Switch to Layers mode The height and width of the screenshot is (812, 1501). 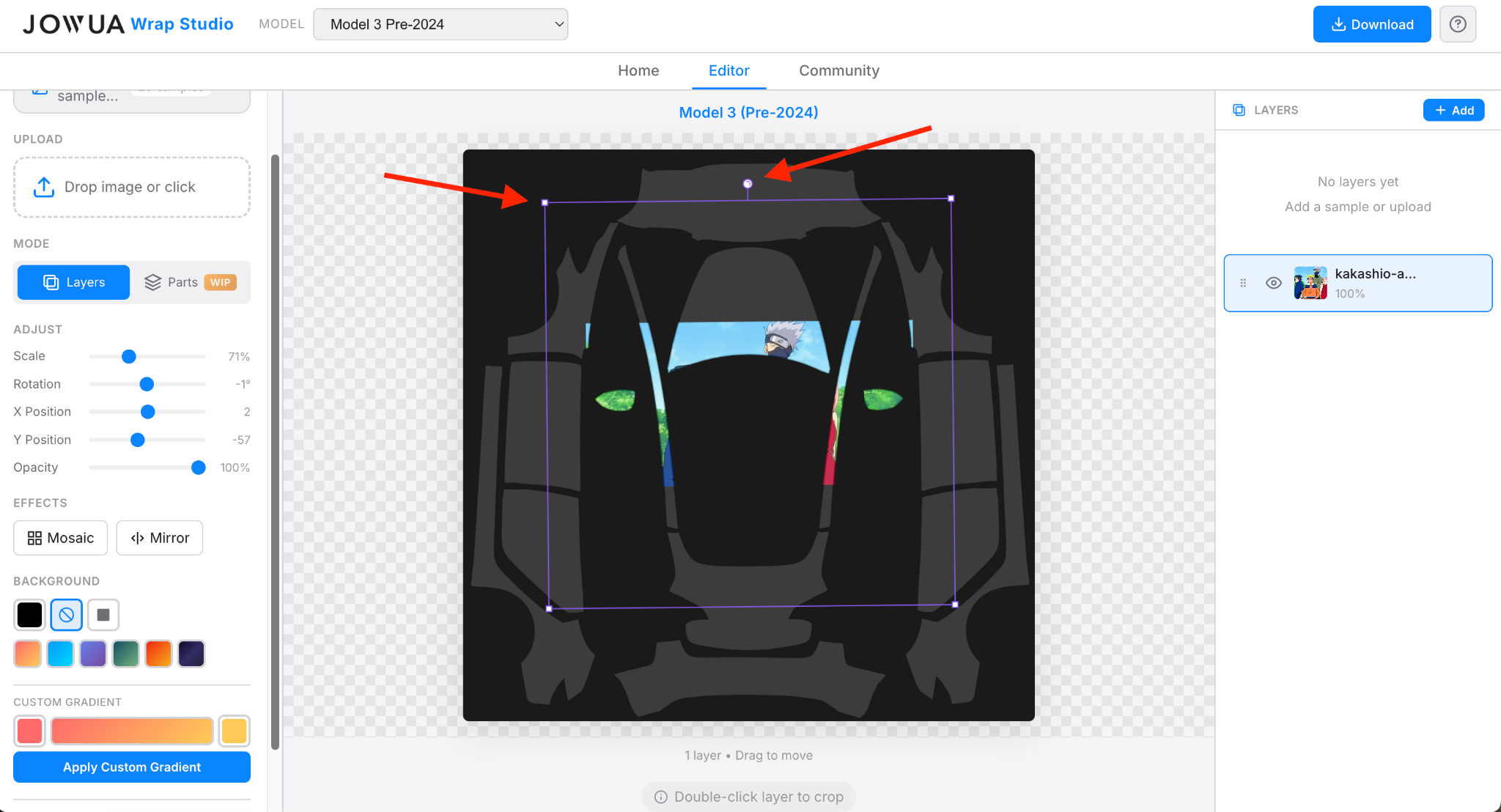point(74,282)
